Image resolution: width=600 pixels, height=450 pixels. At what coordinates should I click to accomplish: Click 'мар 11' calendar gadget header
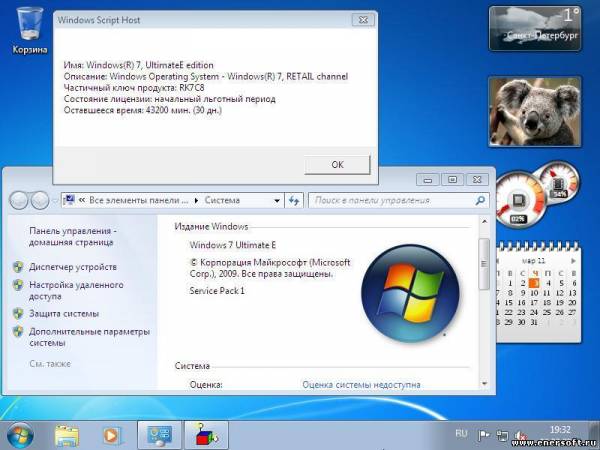[x=533, y=261]
